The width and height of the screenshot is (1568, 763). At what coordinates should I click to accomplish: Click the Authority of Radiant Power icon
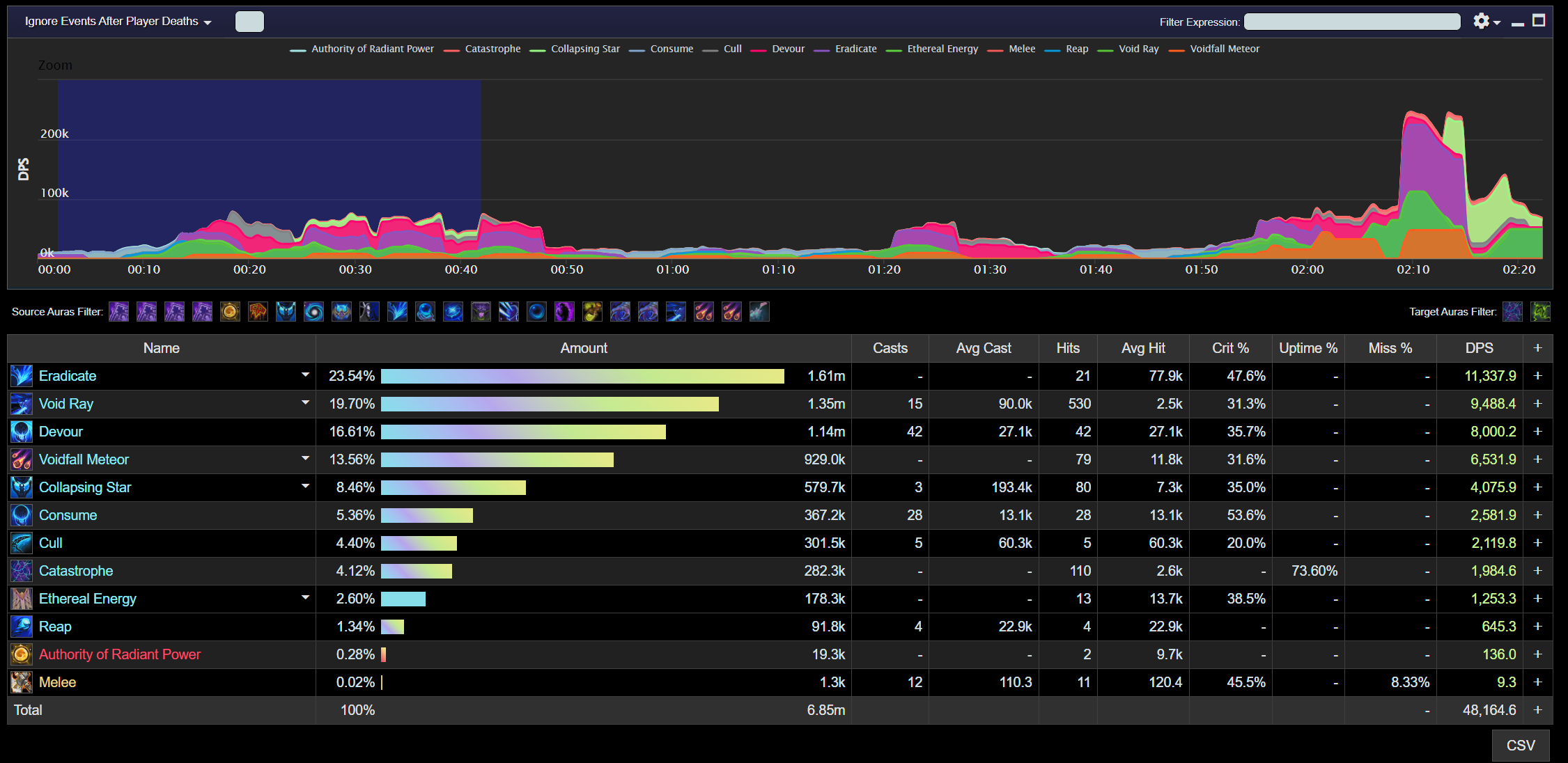[x=22, y=654]
